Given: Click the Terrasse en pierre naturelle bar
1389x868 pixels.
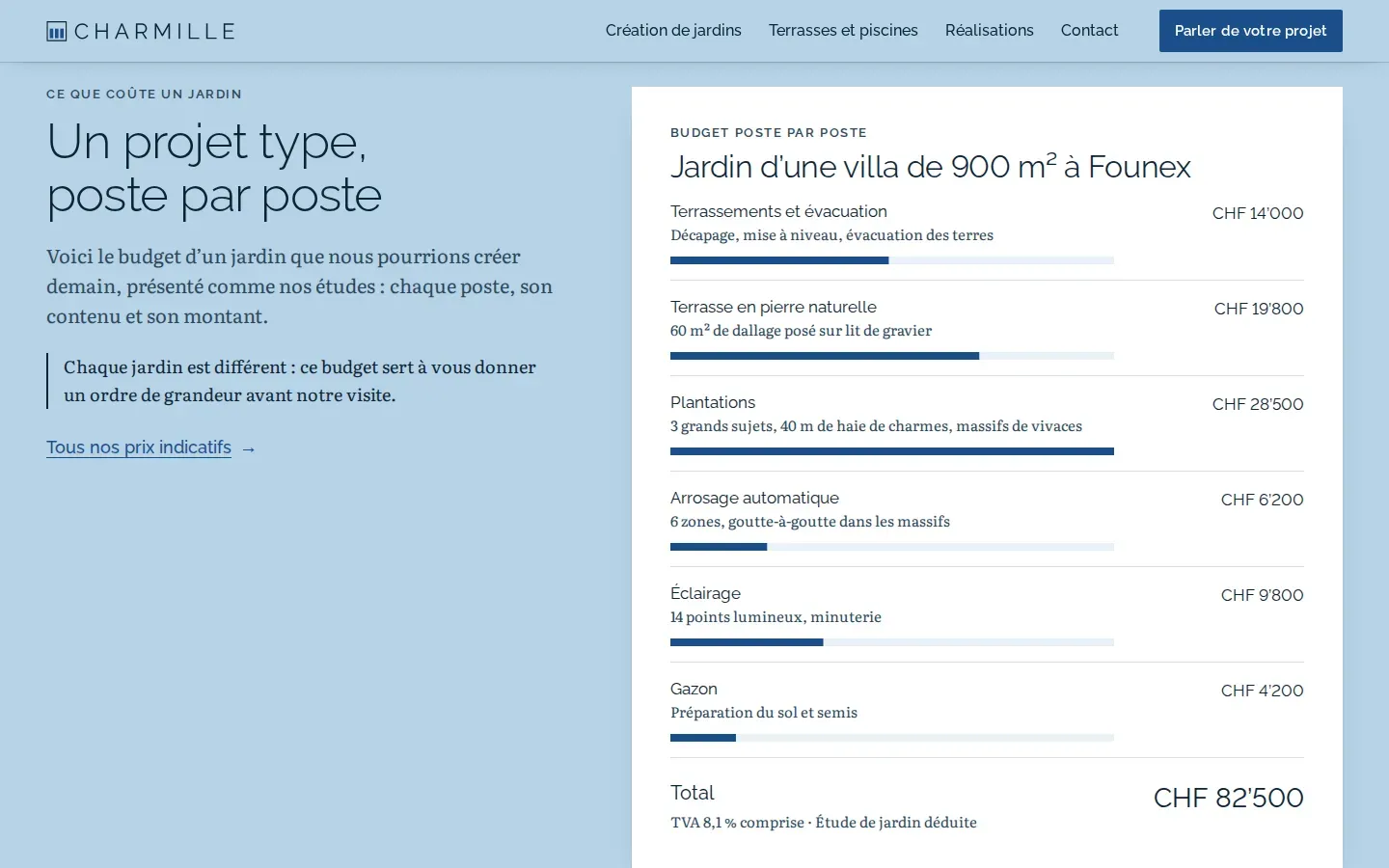Looking at the screenshot, I should (892, 356).
